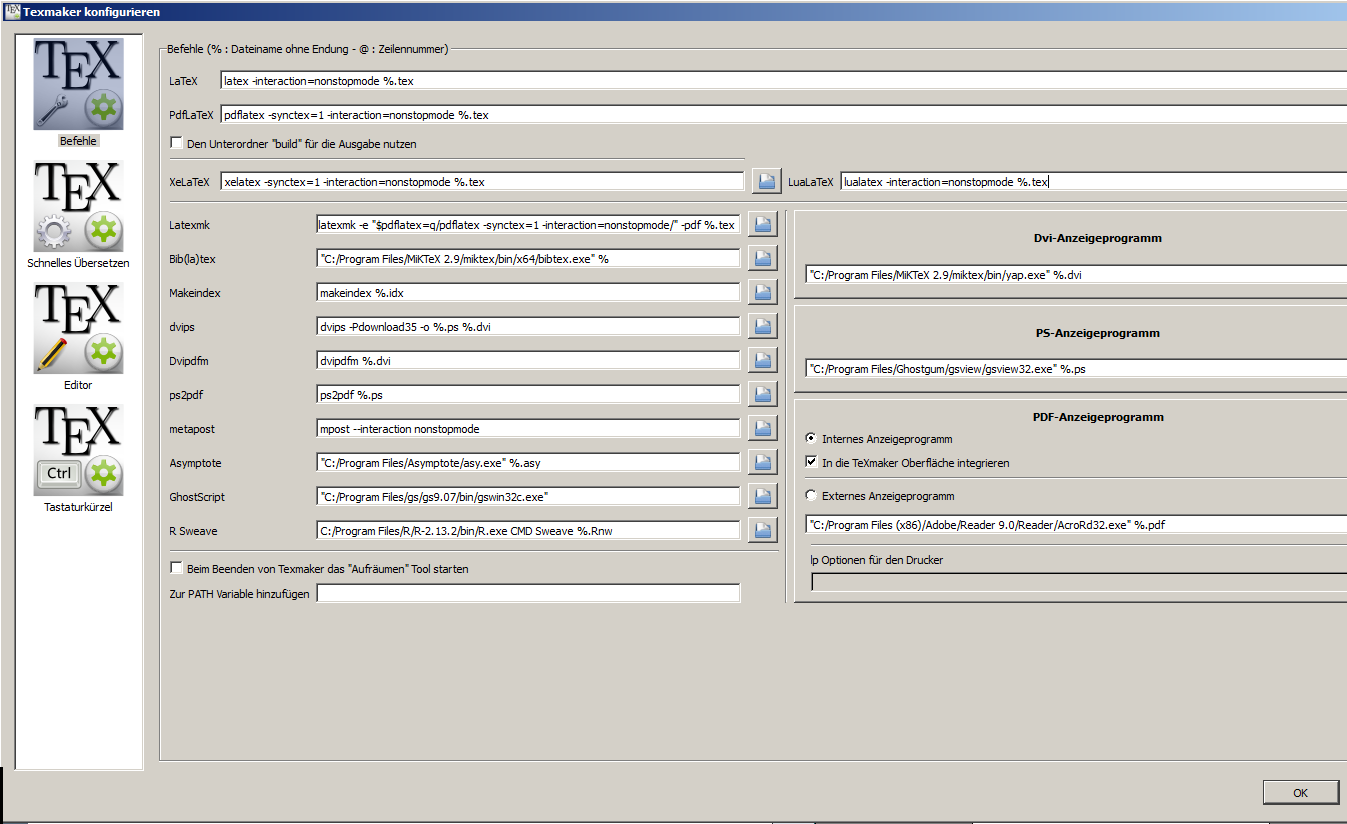The width and height of the screenshot is (1347, 824).
Task: Click the browse folder icon for Latexmk
Action: (763, 225)
